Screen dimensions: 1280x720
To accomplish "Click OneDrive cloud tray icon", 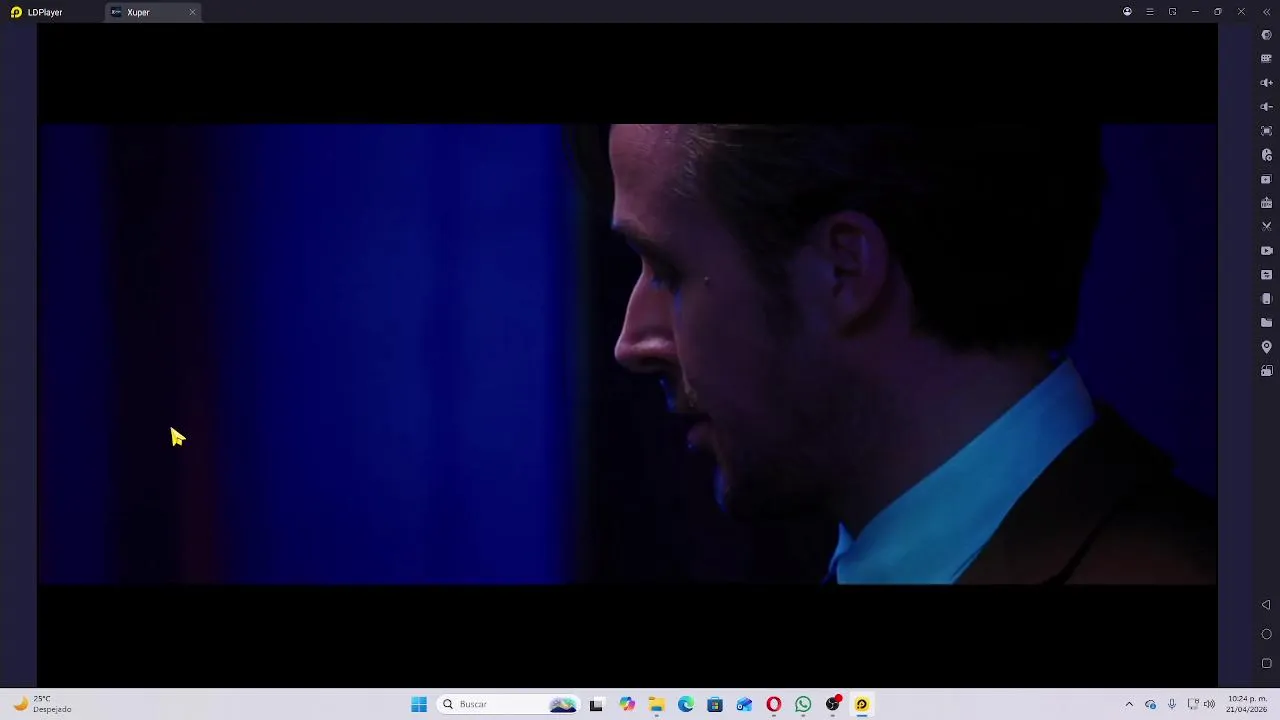I will tap(1150, 704).
